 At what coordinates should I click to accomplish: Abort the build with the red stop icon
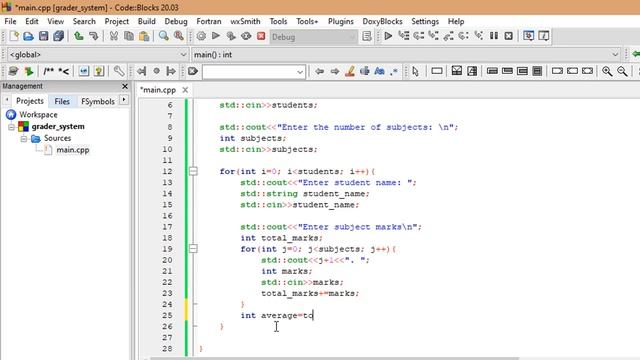click(x=261, y=36)
